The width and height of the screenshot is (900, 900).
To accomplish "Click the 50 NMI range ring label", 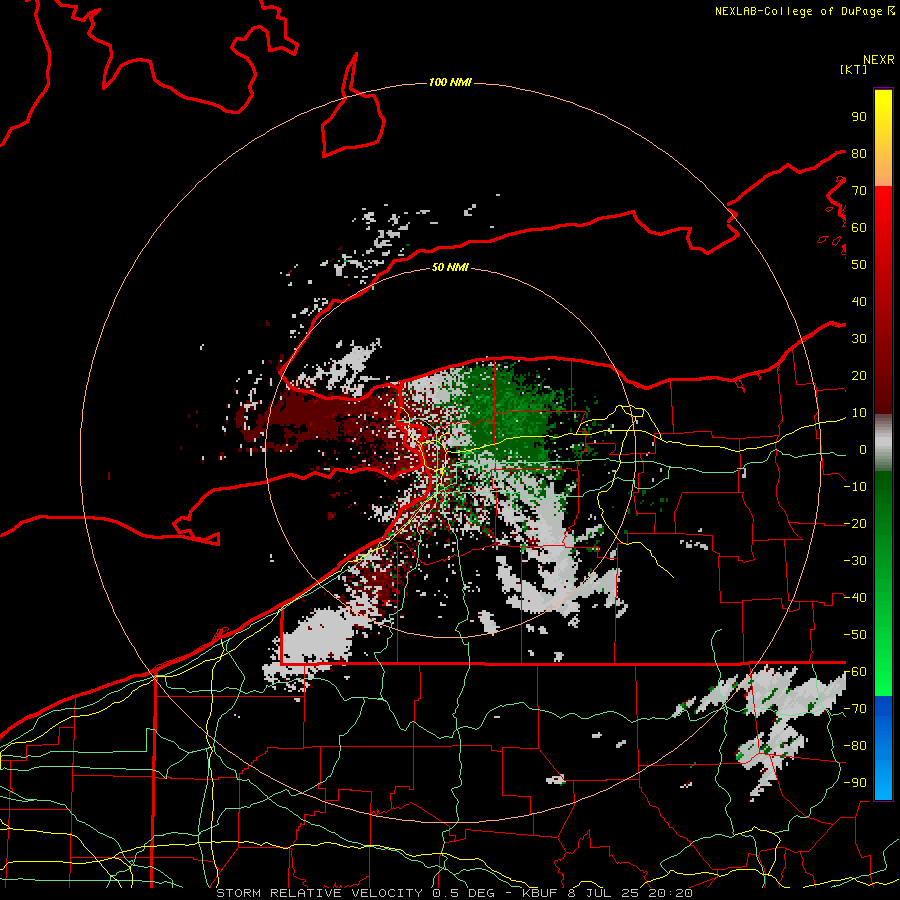I will pyautogui.click(x=450, y=267).
